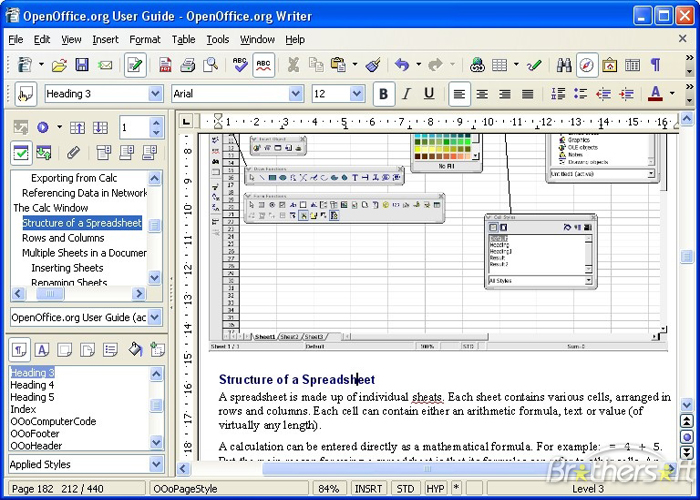Open Undo history dropdown arrow
700x500 pixels.
pos(418,65)
